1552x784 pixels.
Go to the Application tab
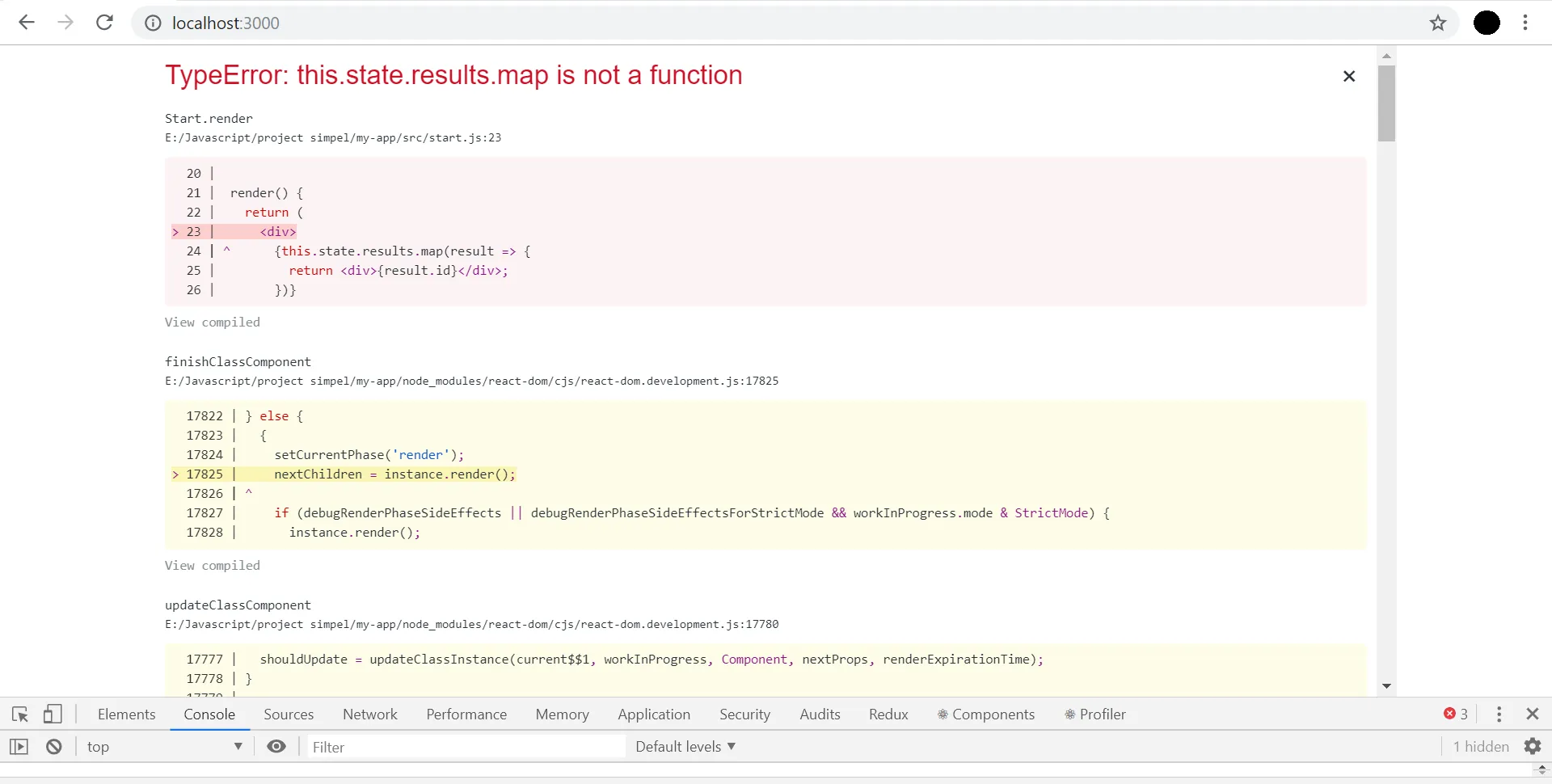pyautogui.click(x=654, y=714)
